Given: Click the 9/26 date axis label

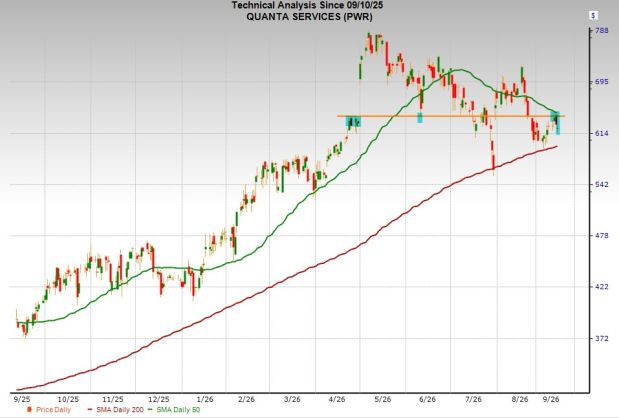Looking at the screenshot, I should coord(551,399).
